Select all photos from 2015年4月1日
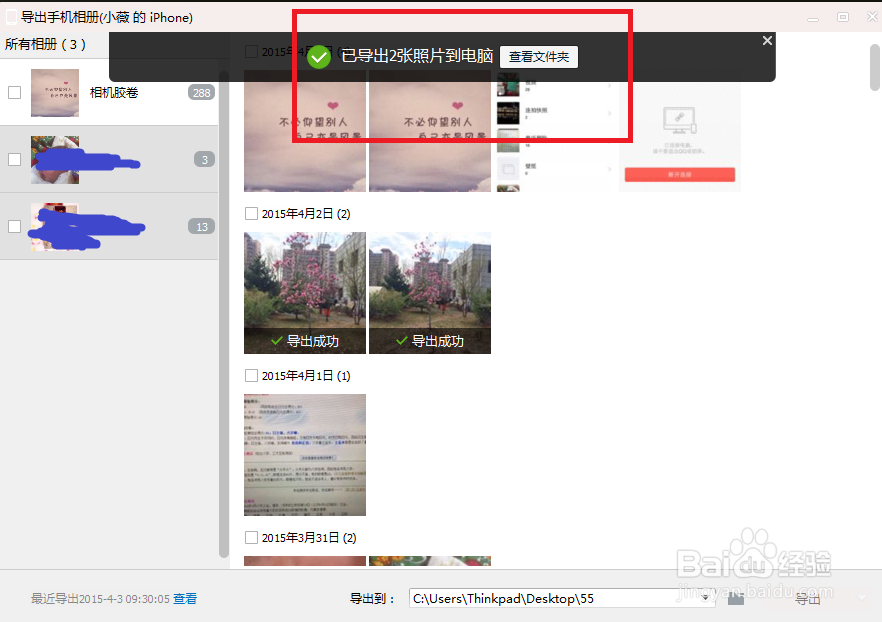This screenshot has height=622, width=882. point(251,376)
